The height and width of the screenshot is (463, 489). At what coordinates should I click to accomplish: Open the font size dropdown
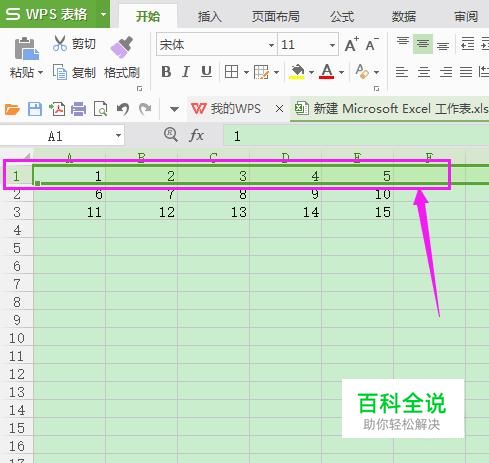(332, 45)
